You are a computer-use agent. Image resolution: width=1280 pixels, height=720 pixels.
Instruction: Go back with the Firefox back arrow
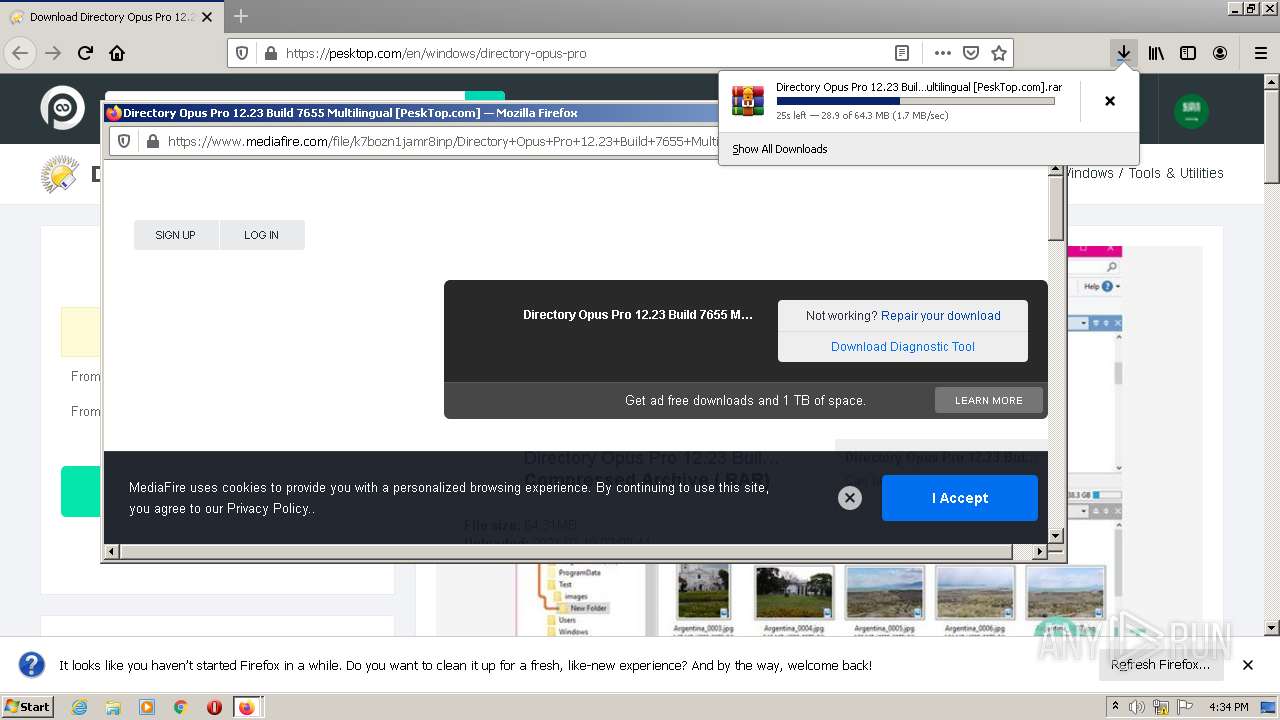tap(20, 53)
